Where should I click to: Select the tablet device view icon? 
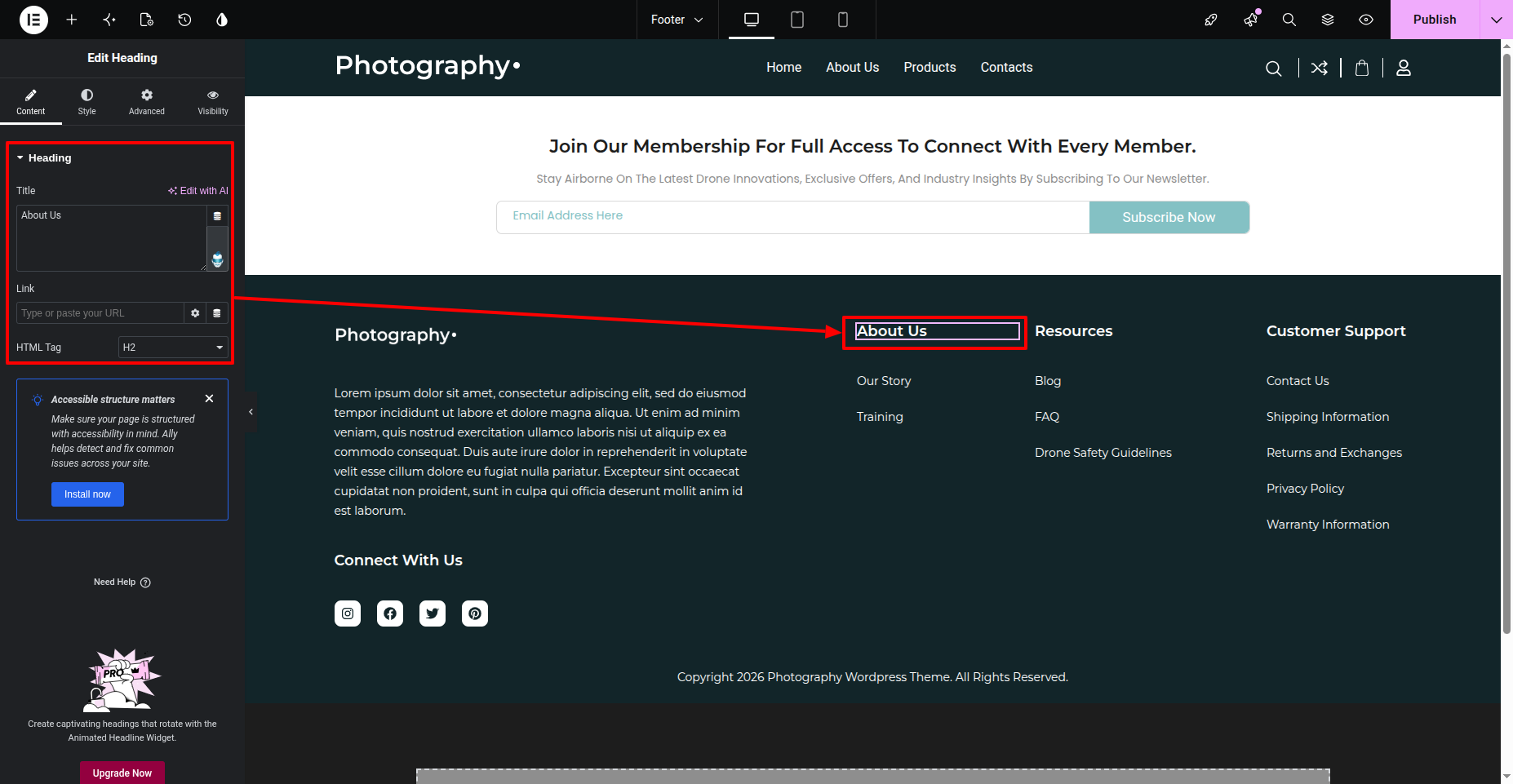click(797, 20)
